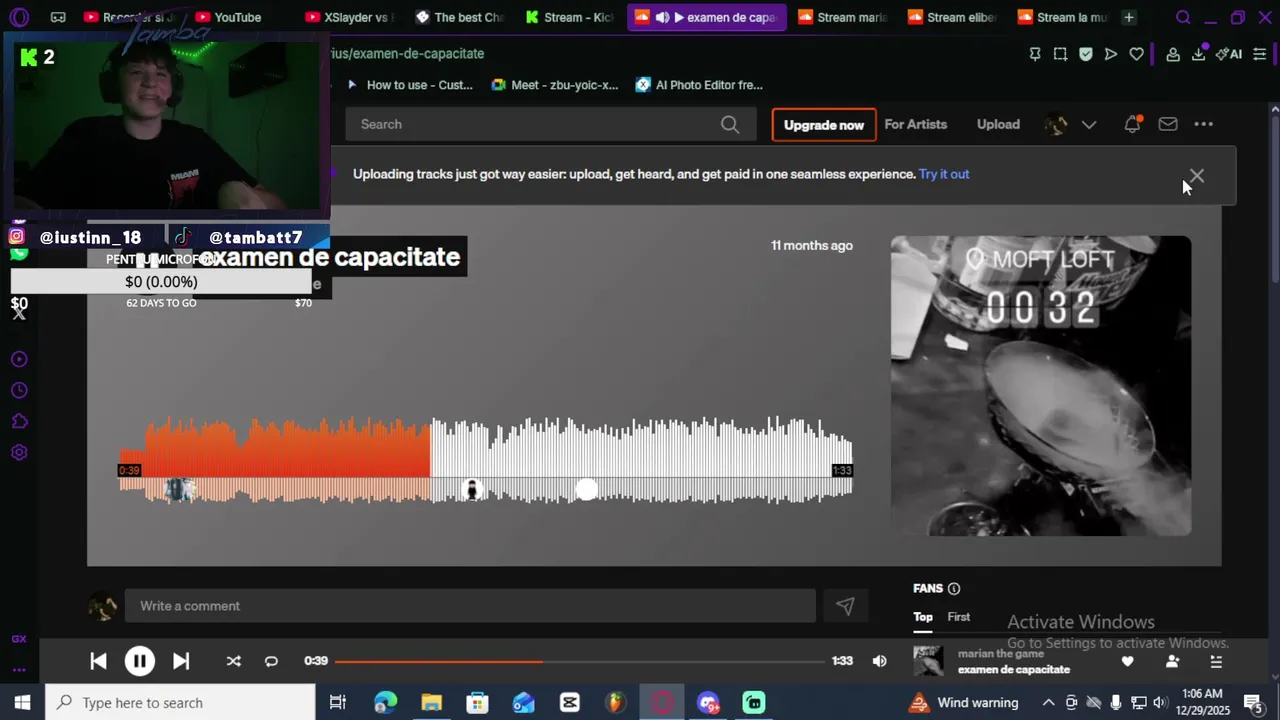Click the pinboard pin icon
1280x720 pixels.
click(1035, 54)
